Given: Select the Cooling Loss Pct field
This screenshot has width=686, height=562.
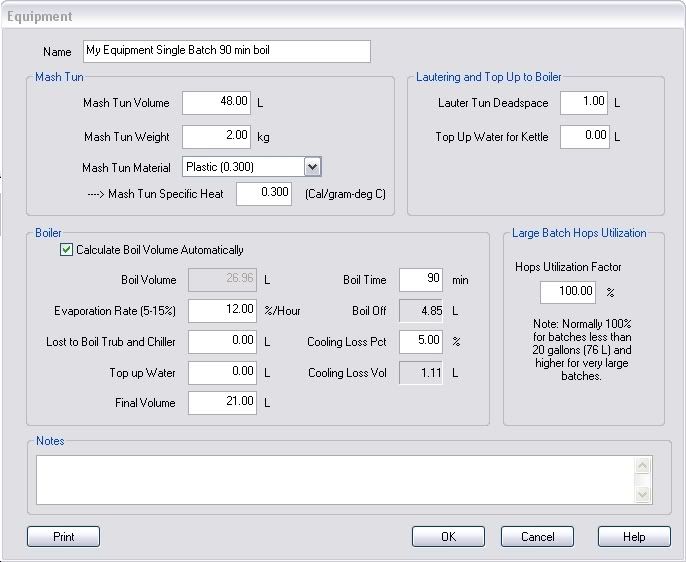Looking at the screenshot, I should [421, 342].
